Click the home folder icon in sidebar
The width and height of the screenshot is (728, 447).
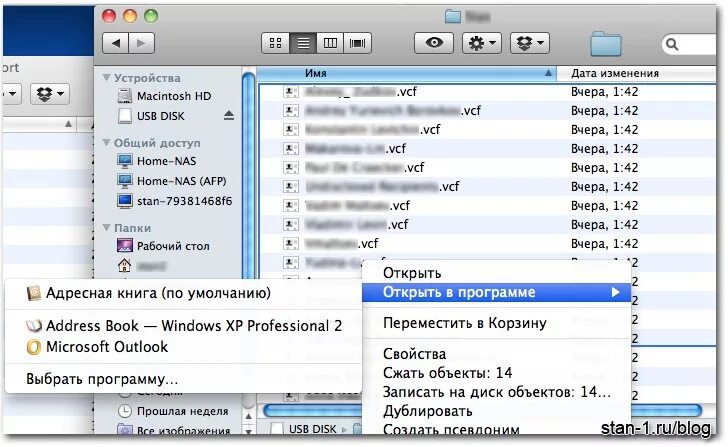click(124, 266)
